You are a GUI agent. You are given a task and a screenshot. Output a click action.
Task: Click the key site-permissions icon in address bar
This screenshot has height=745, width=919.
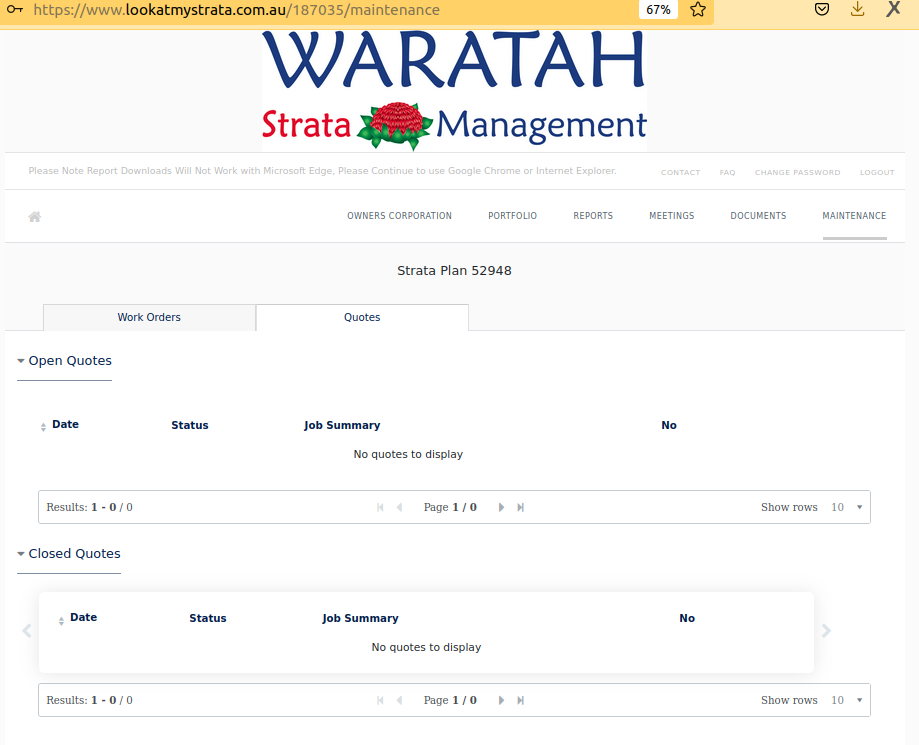coord(15,9)
